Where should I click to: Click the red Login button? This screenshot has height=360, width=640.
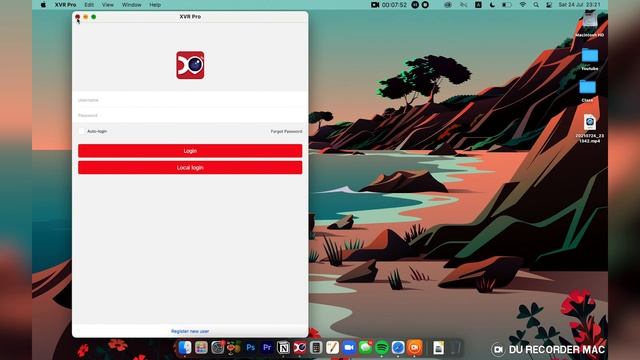(x=190, y=151)
